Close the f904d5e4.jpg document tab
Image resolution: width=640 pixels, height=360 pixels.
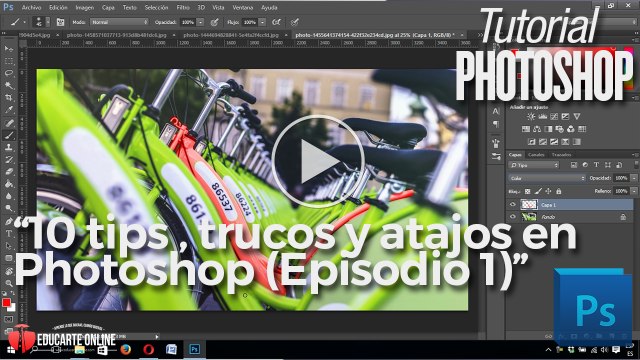point(57,35)
